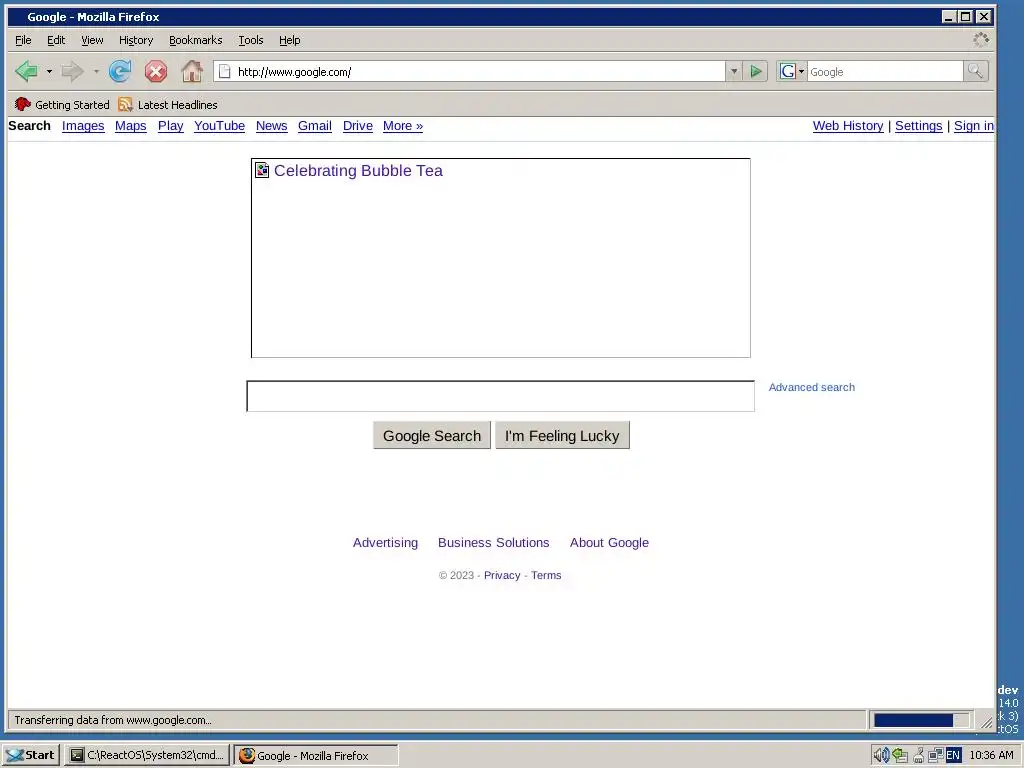Image resolution: width=1024 pixels, height=768 pixels.
Task: Open the Privacy footer link
Action: [x=502, y=575]
